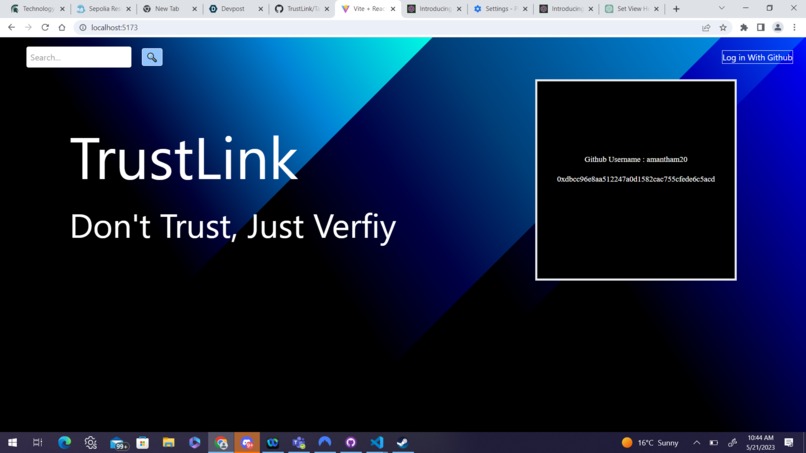The width and height of the screenshot is (806, 453).
Task: Click the magnifier search button
Action: click(152, 57)
